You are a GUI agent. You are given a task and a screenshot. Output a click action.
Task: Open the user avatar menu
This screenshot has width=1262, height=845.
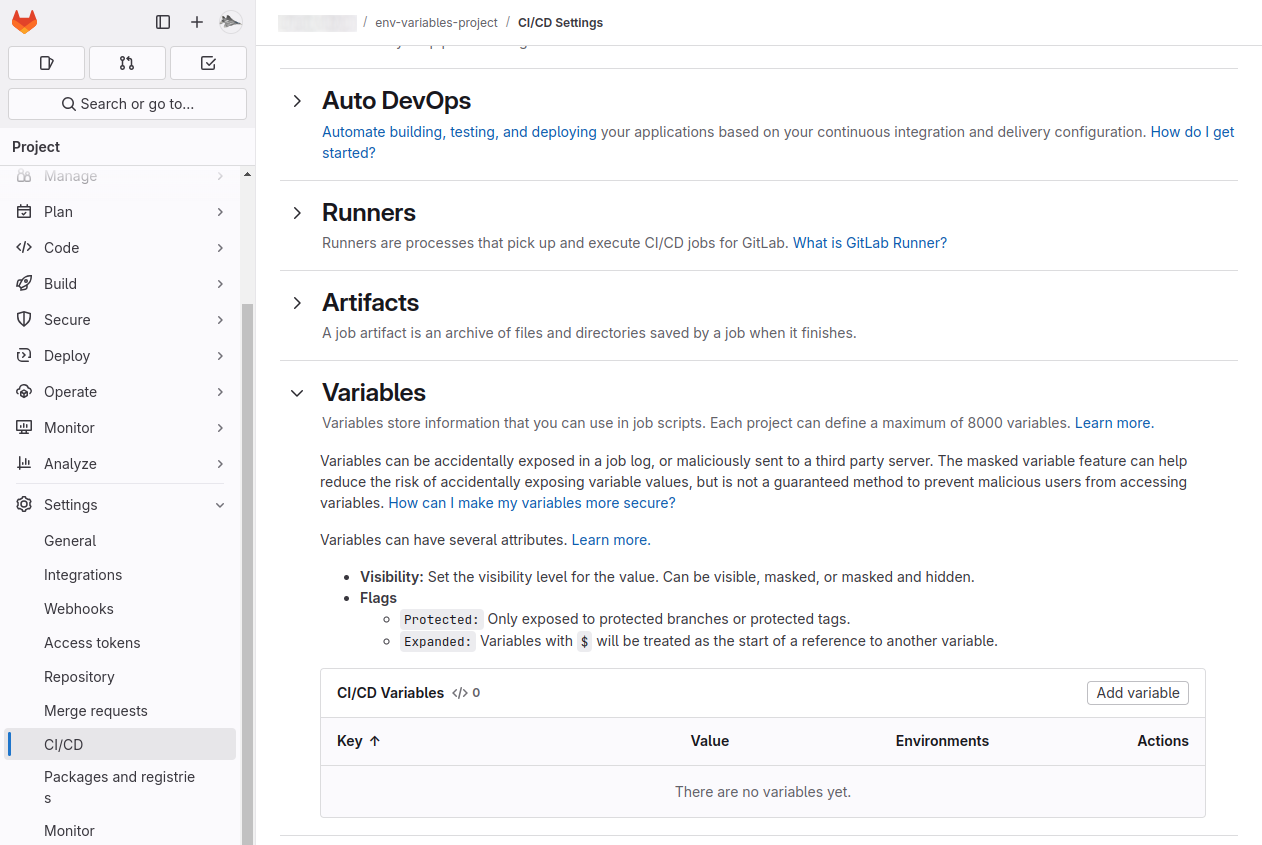(x=231, y=22)
